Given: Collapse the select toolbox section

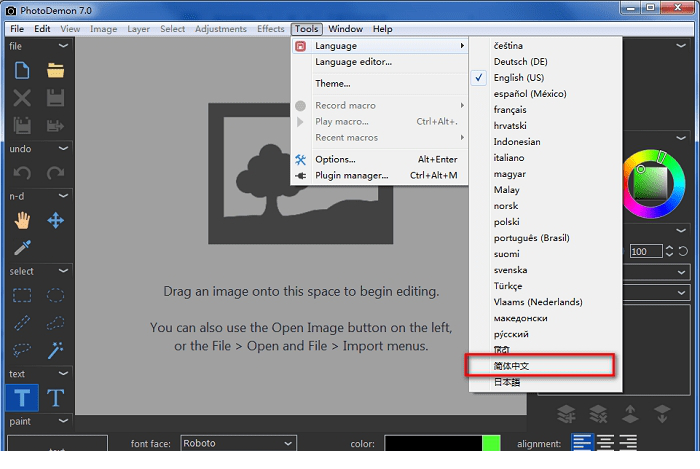Looking at the screenshot, I should click(x=63, y=271).
